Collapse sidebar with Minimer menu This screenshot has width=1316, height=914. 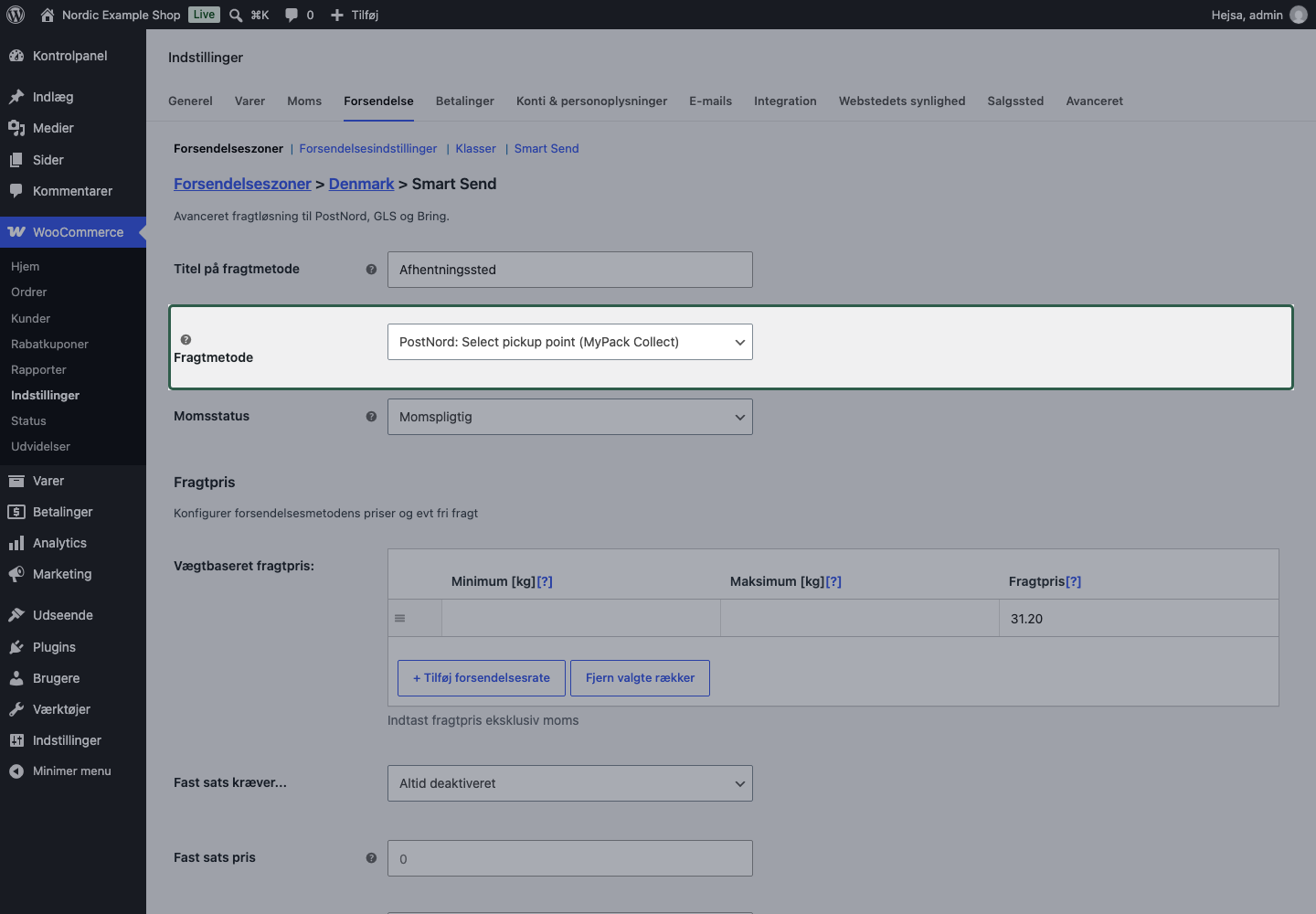point(71,771)
